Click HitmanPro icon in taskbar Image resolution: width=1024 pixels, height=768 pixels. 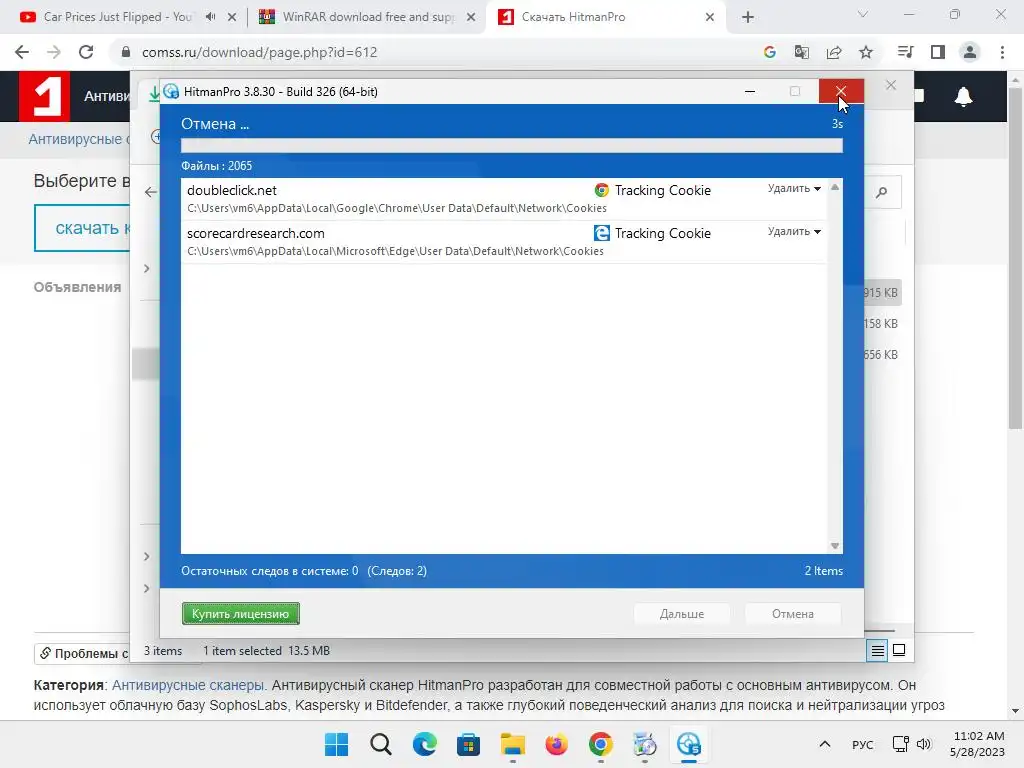click(x=689, y=744)
